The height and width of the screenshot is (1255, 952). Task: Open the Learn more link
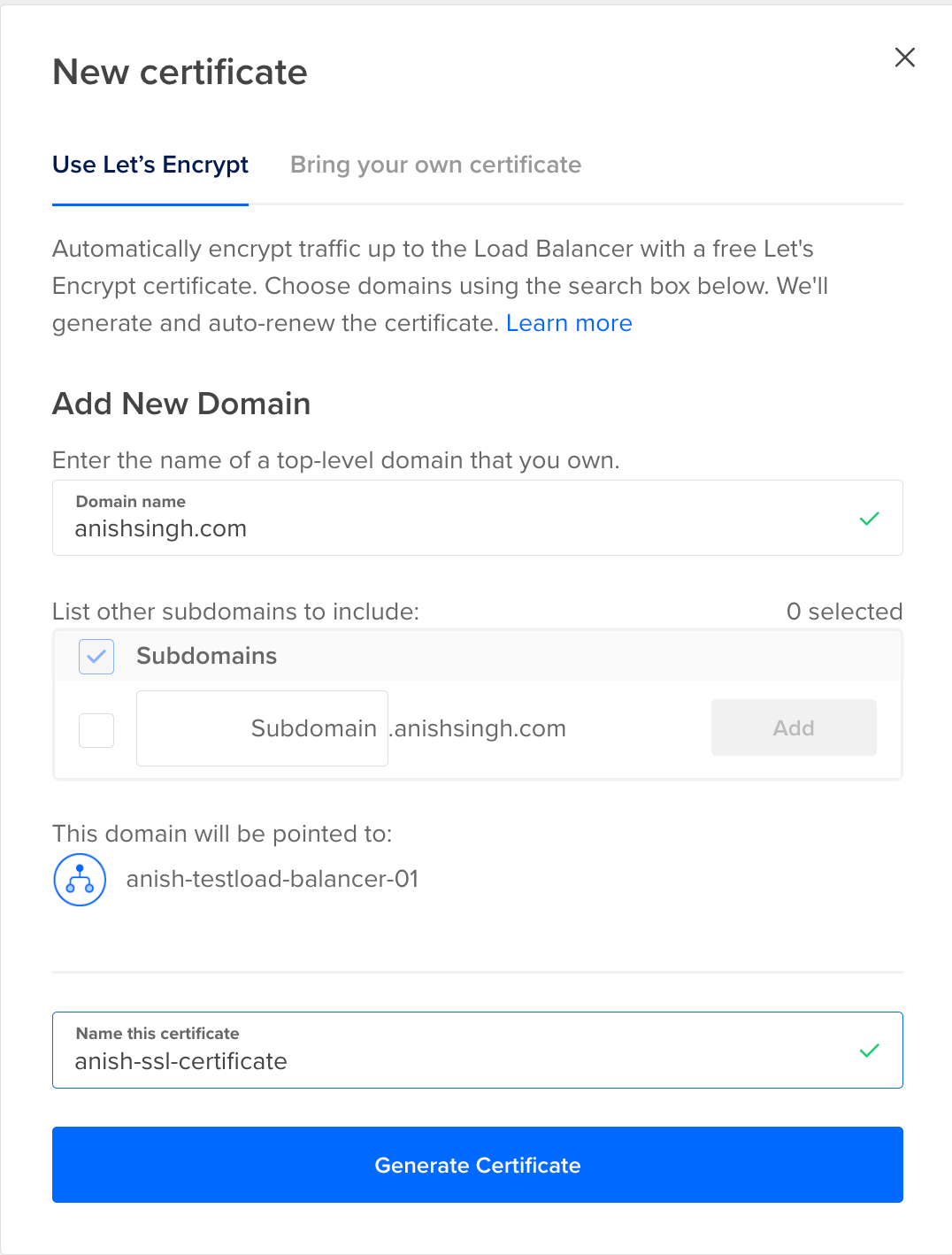point(569,323)
